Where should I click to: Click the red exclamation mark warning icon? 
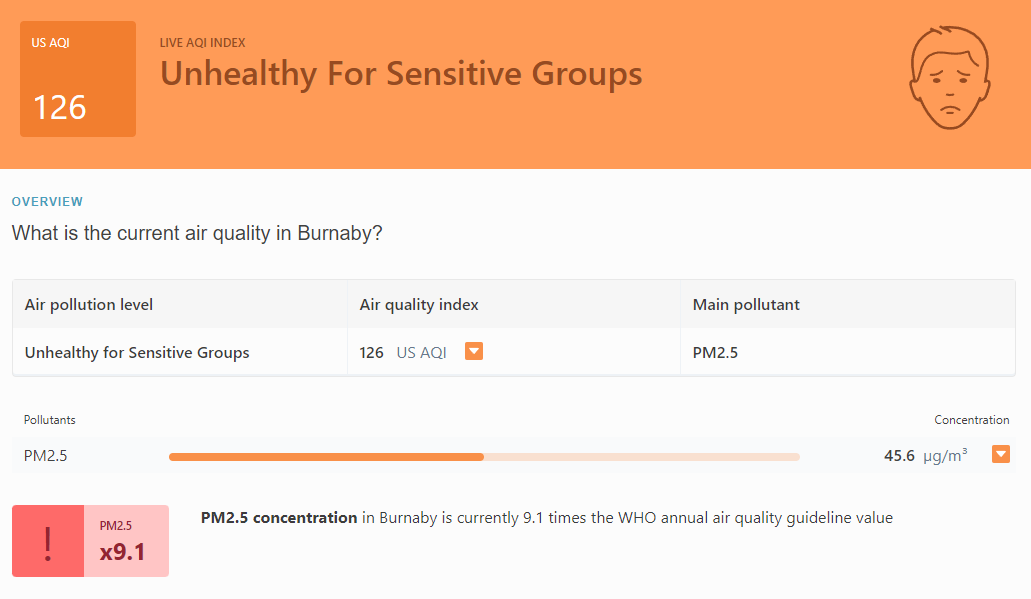pos(48,541)
